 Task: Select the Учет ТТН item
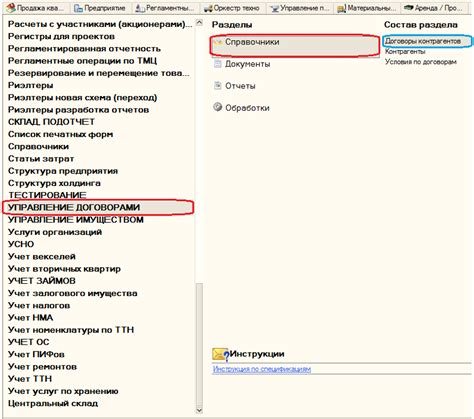(30, 379)
